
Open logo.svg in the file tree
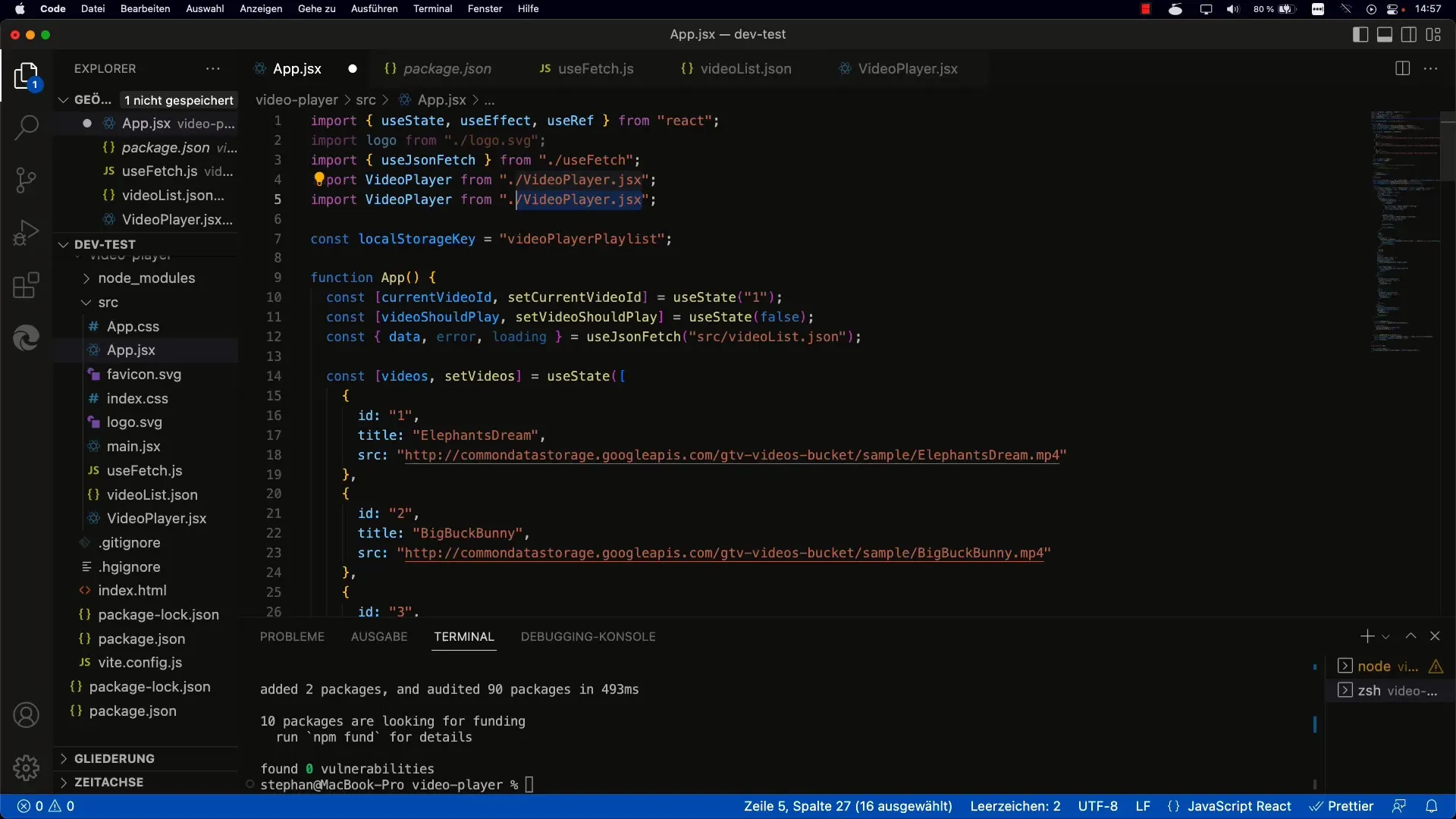click(x=134, y=422)
